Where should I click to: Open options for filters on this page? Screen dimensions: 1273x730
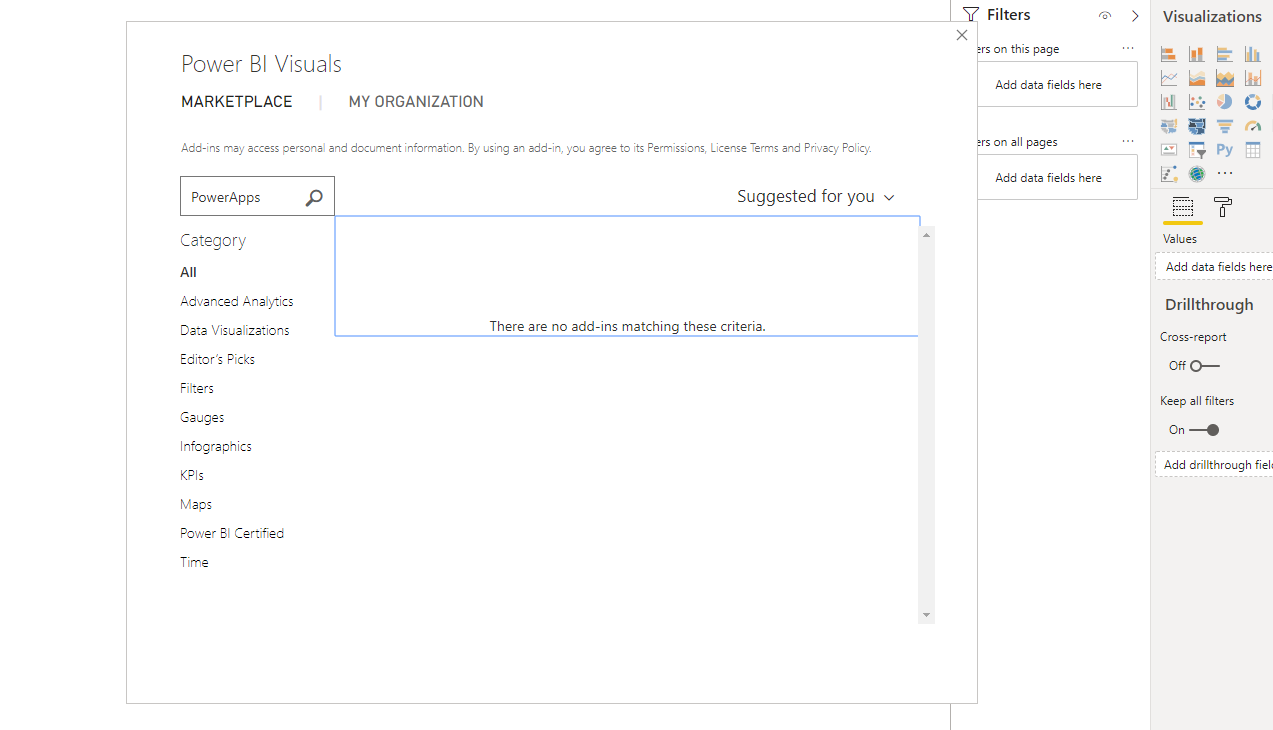[x=1128, y=49]
